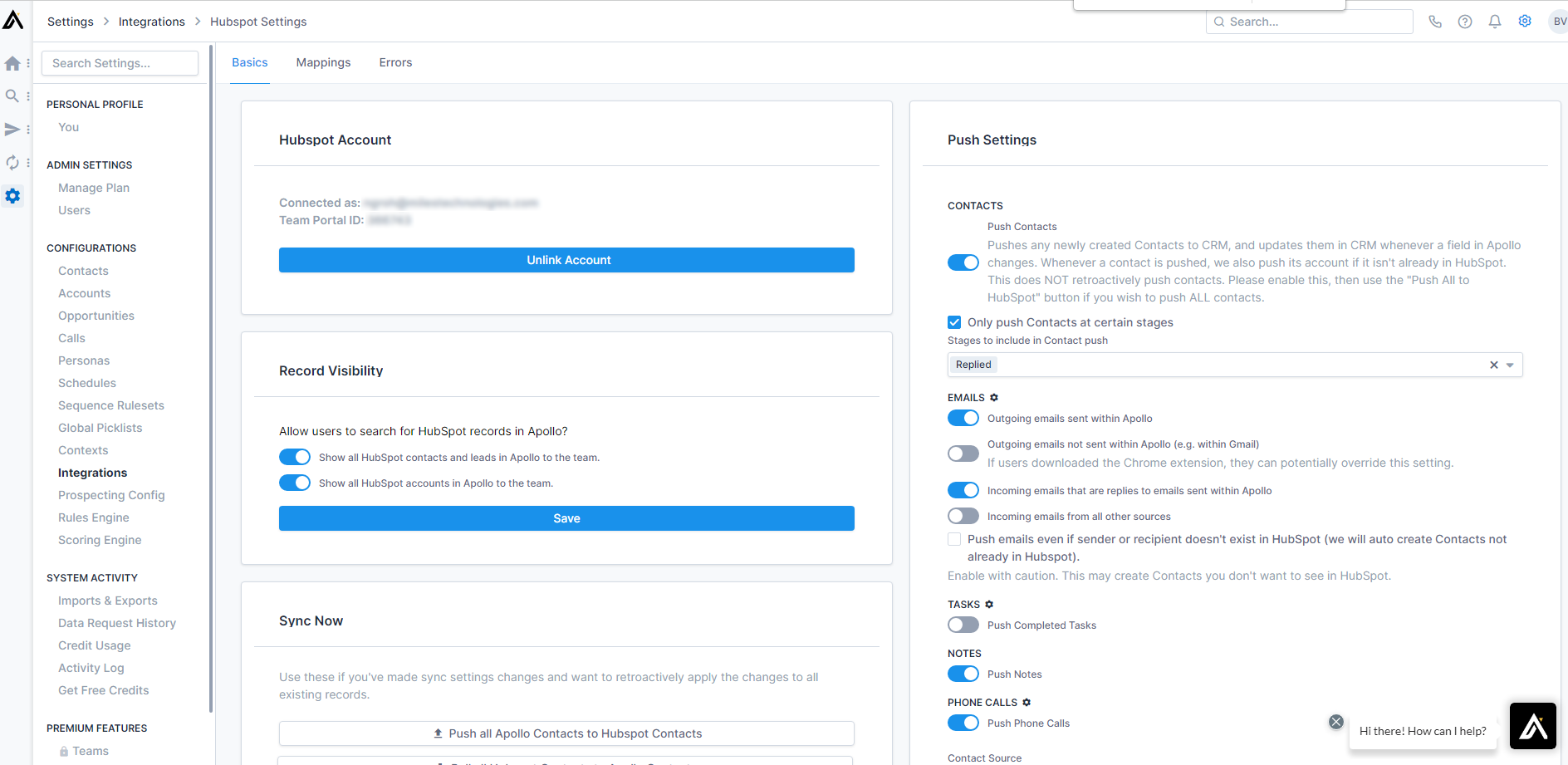This screenshot has height=765, width=1568.
Task: Open the stages dropdown arrow
Action: click(x=1511, y=365)
